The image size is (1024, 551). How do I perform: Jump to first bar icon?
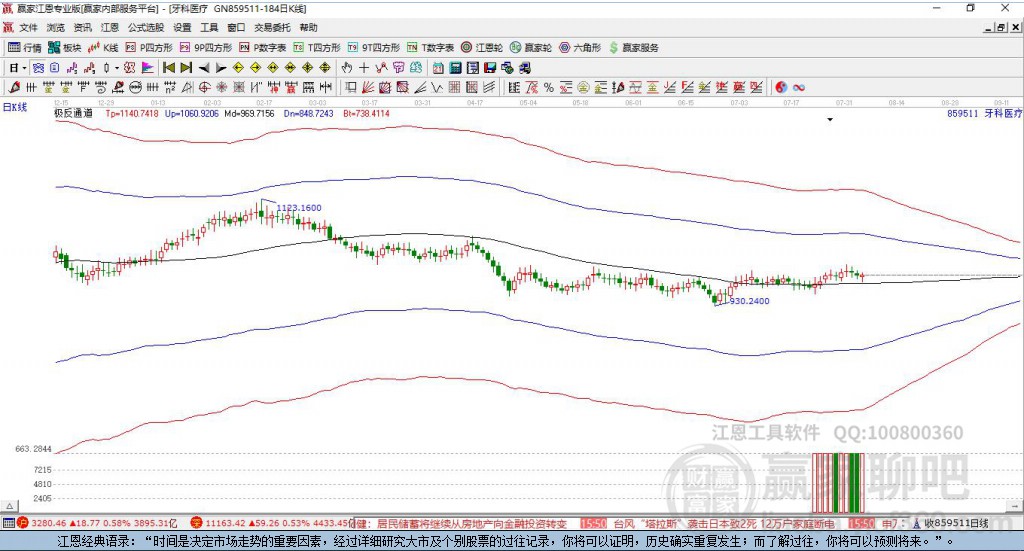(x=169, y=68)
